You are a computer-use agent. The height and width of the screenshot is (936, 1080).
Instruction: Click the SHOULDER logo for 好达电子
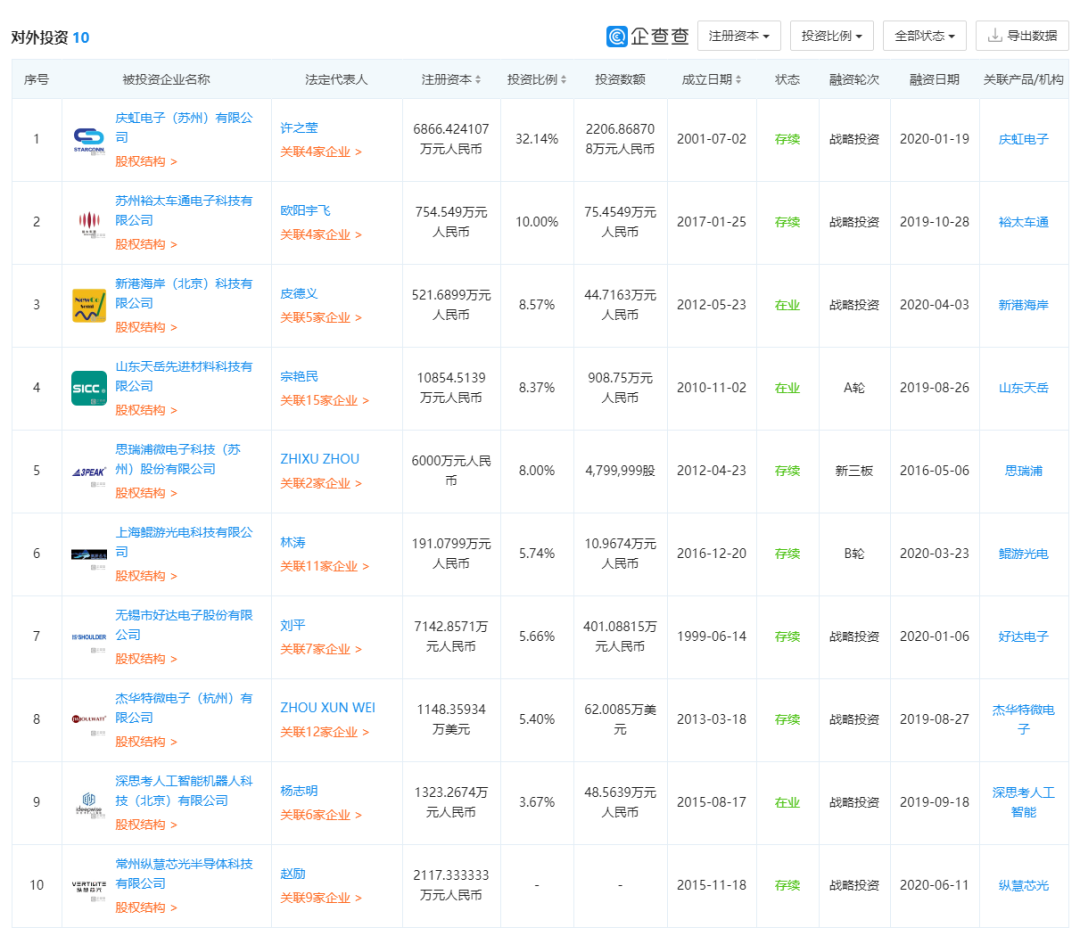click(x=89, y=637)
